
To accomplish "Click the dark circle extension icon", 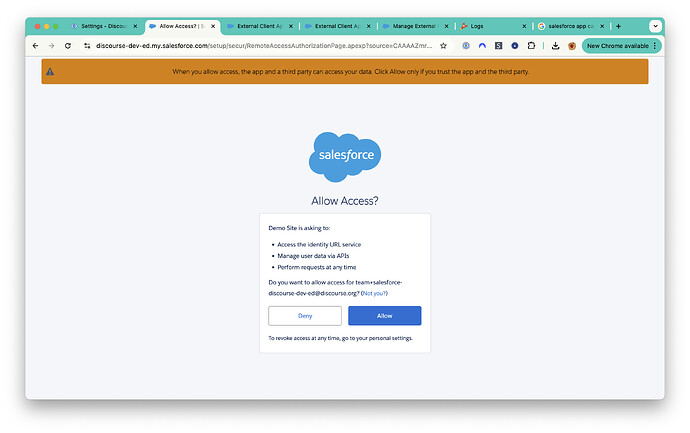I will click(x=515, y=46).
